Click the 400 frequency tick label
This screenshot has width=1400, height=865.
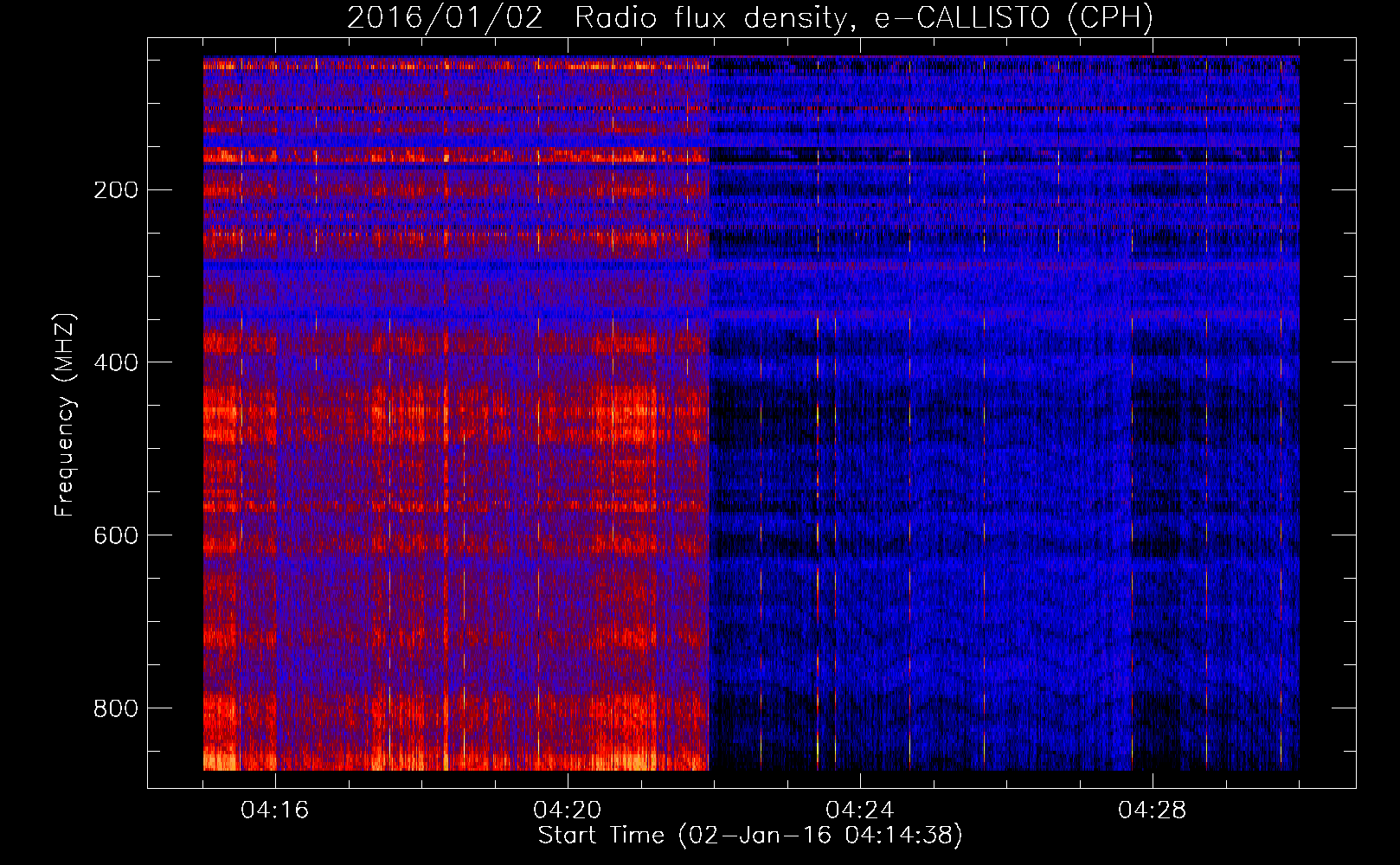click(116, 362)
